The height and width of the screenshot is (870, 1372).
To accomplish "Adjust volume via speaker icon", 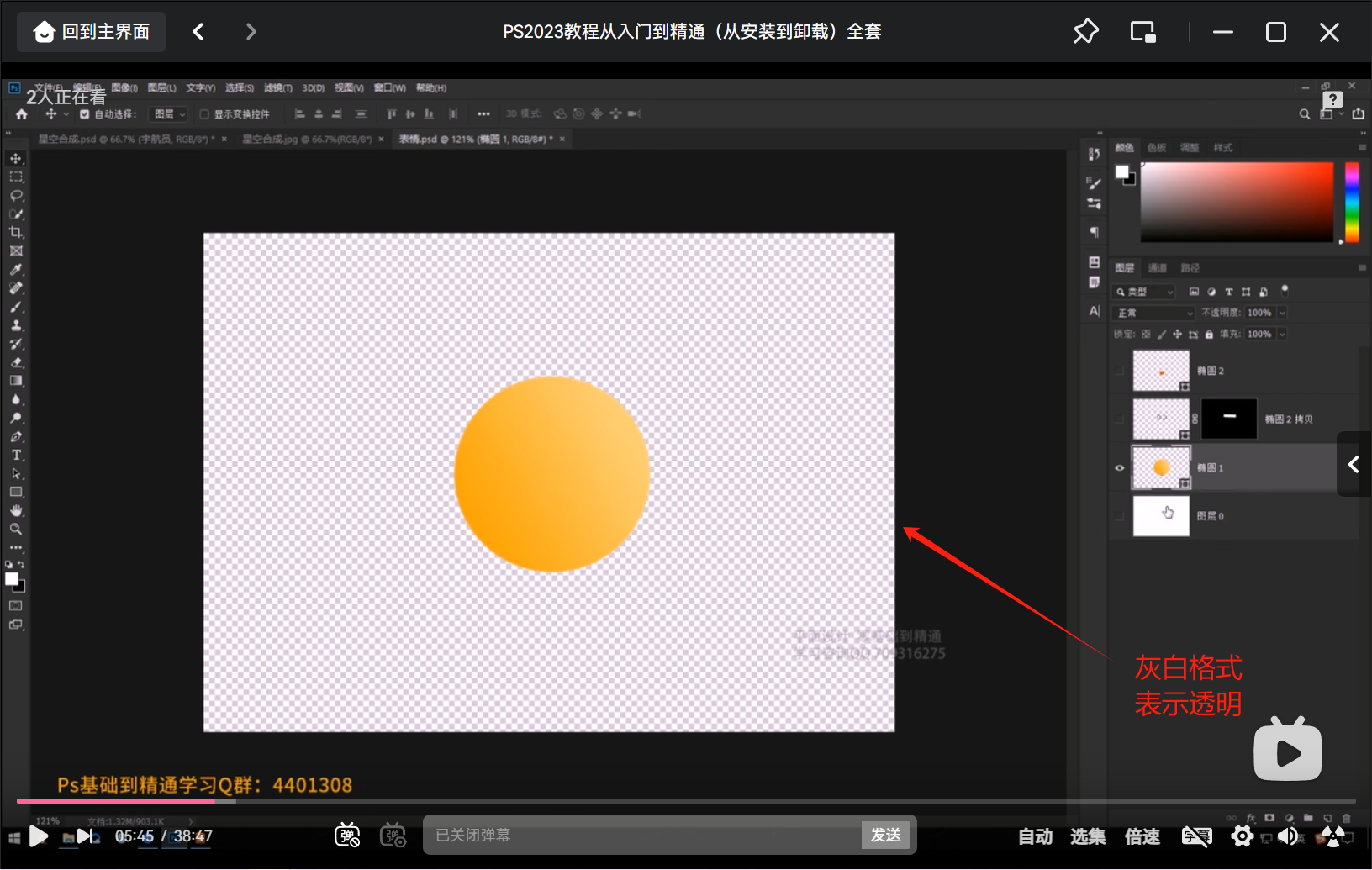I will (x=1288, y=836).
